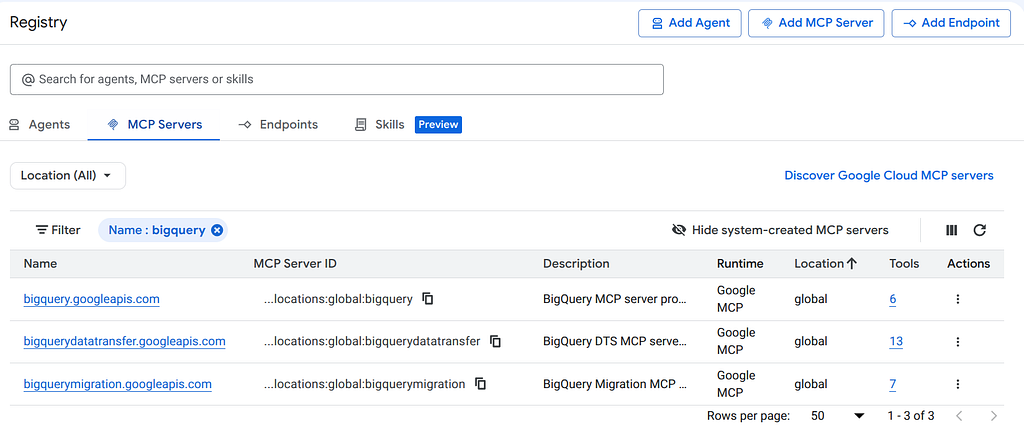Click the Preview badge next to Skills
Viewport: 1024px width, 426px height.
point(438,124)
